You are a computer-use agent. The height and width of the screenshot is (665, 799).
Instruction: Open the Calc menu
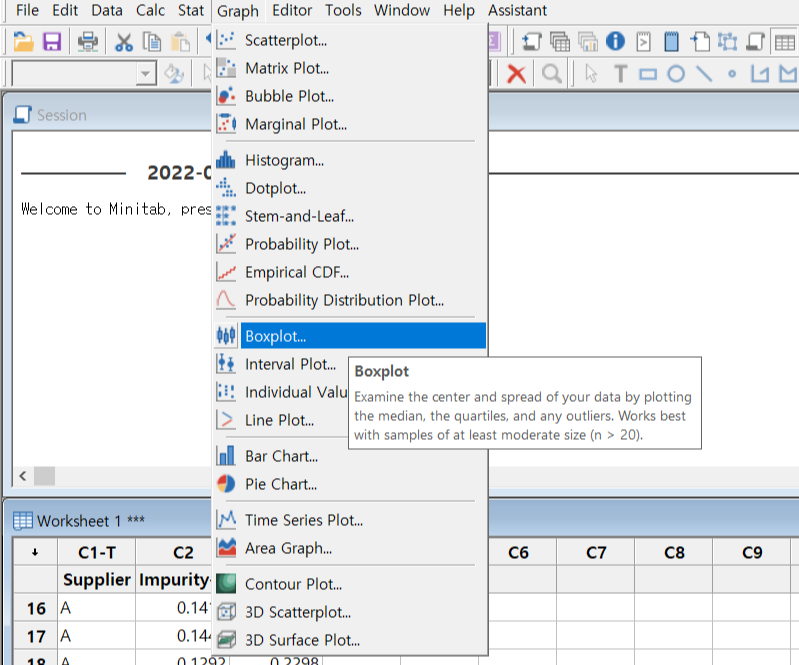[x=150, y=10]
